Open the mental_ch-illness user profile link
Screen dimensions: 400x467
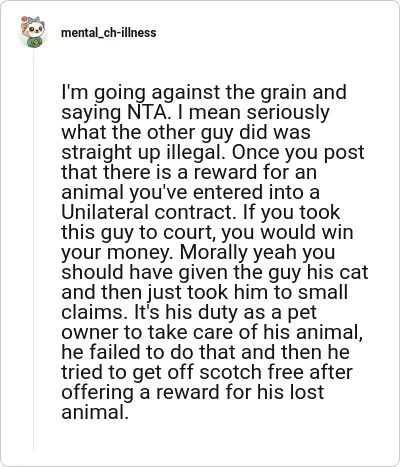pyautogui.click(x=109, y=33)
